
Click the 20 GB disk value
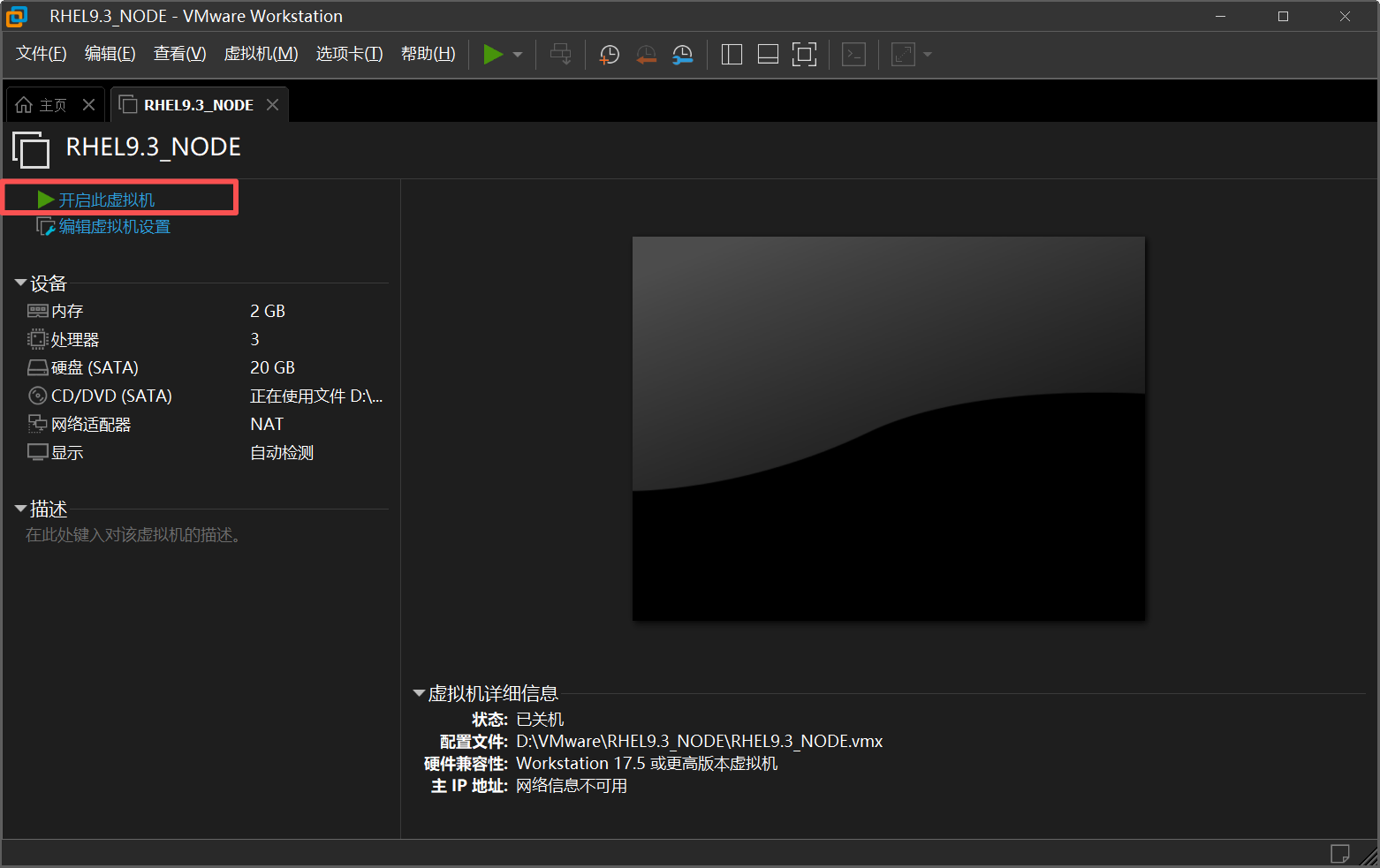click(x=272, y=368)
